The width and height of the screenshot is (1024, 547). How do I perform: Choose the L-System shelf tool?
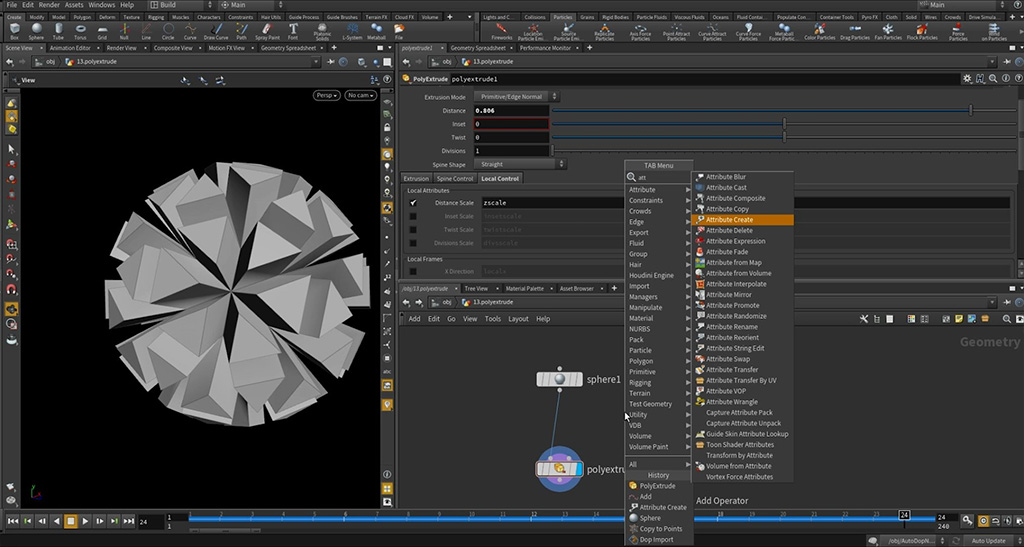352,31
